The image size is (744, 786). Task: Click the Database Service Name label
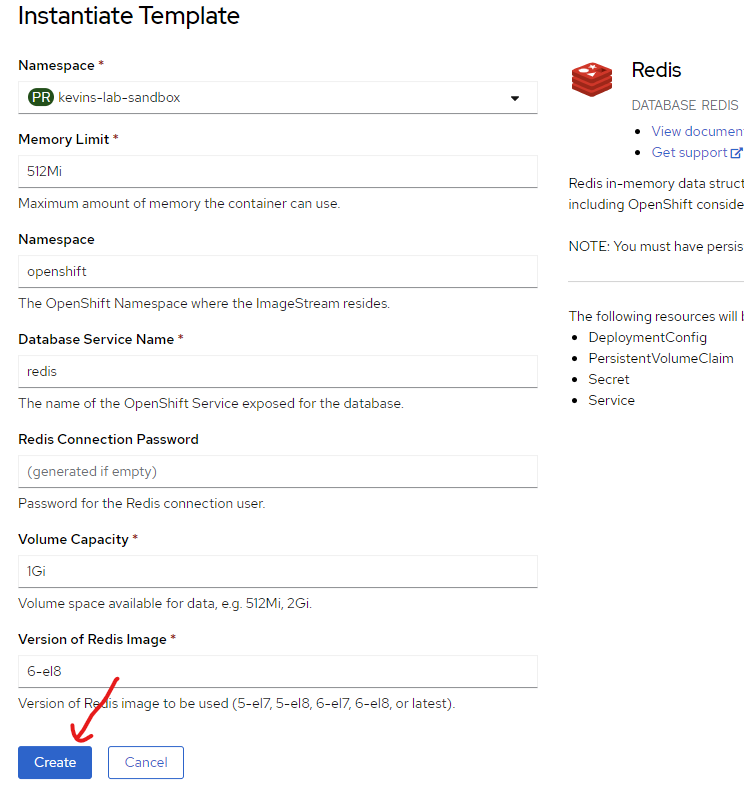[96, 339]
